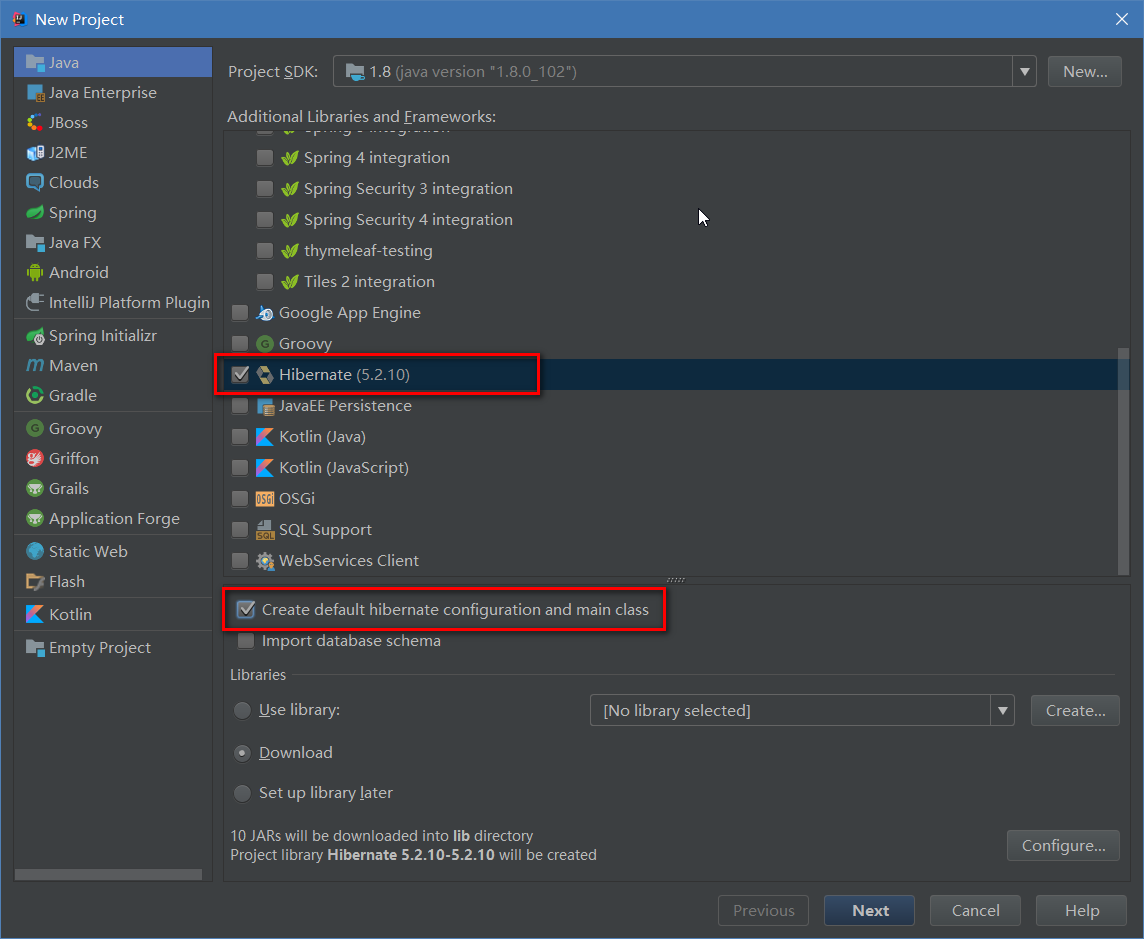Select Empty Project from the sidebar

coord(33,647)
